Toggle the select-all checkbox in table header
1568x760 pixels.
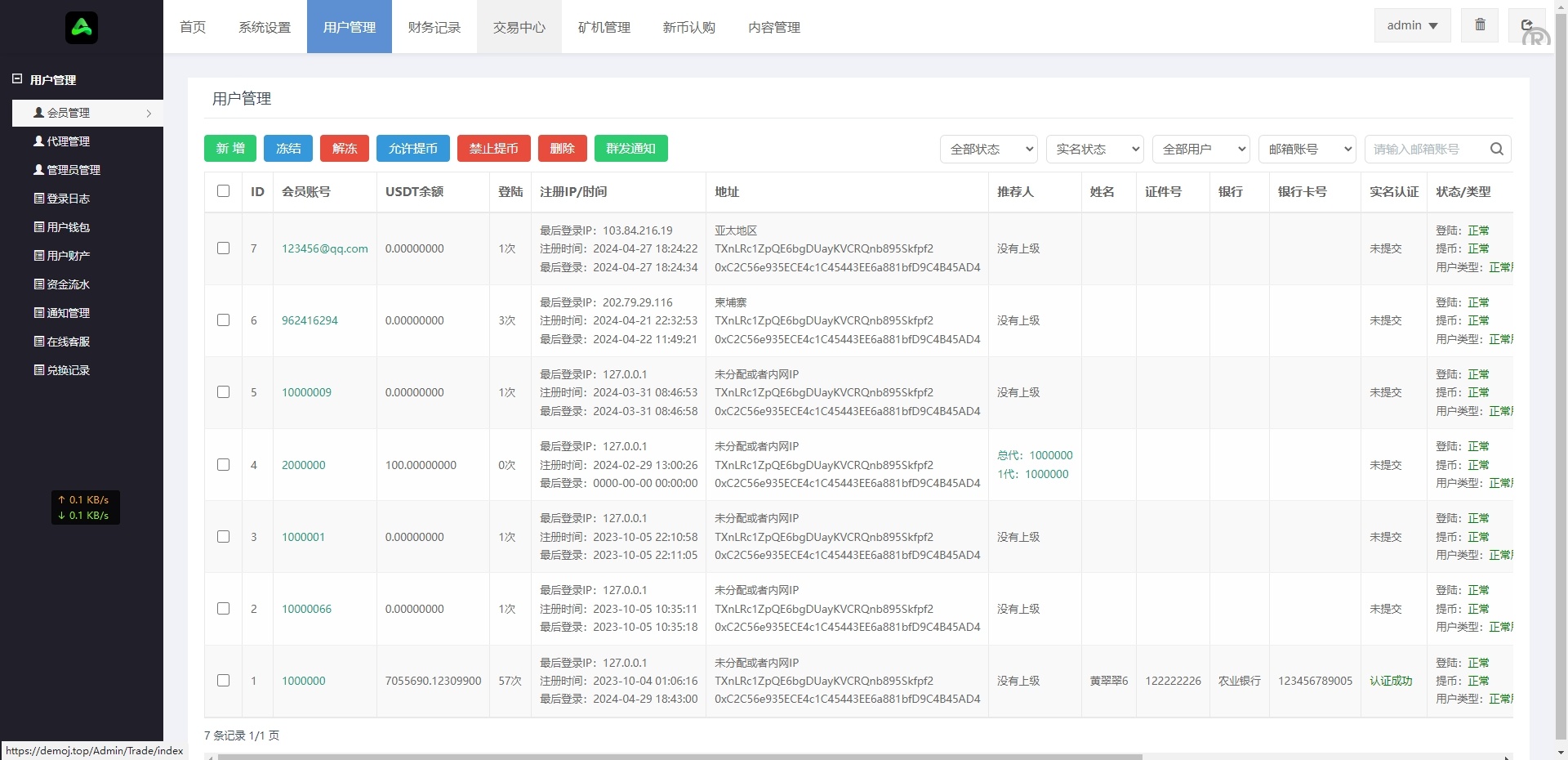click(x=223, y=191)
